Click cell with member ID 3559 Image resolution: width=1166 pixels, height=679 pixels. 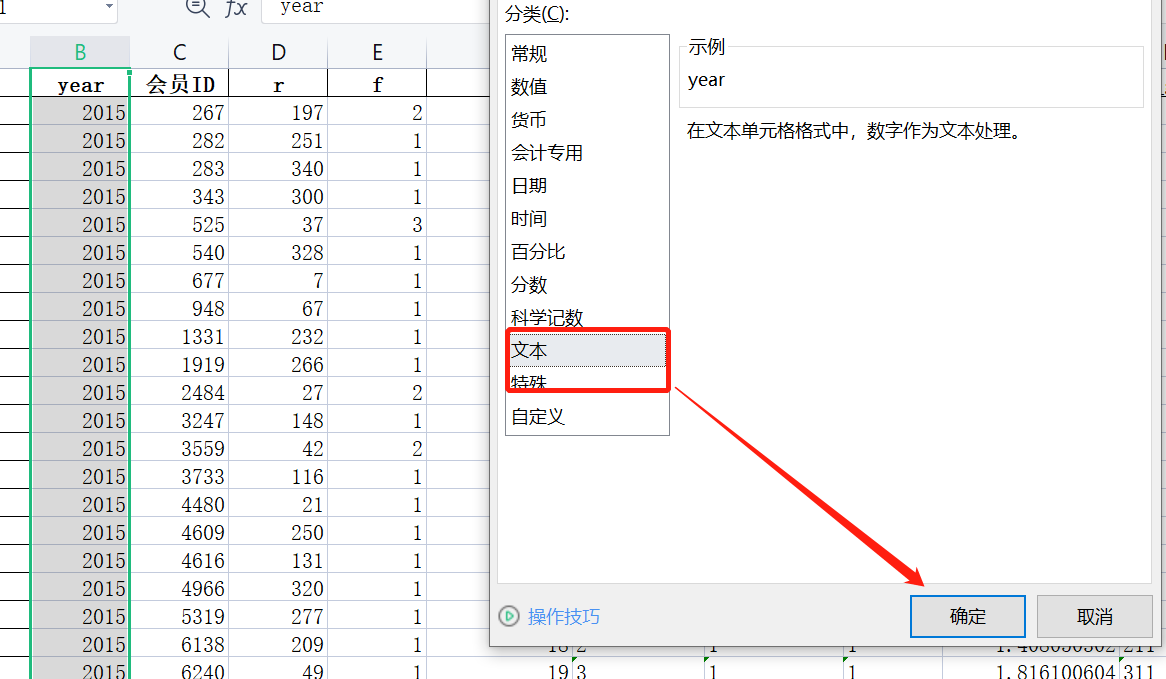(x=179, y=448)
